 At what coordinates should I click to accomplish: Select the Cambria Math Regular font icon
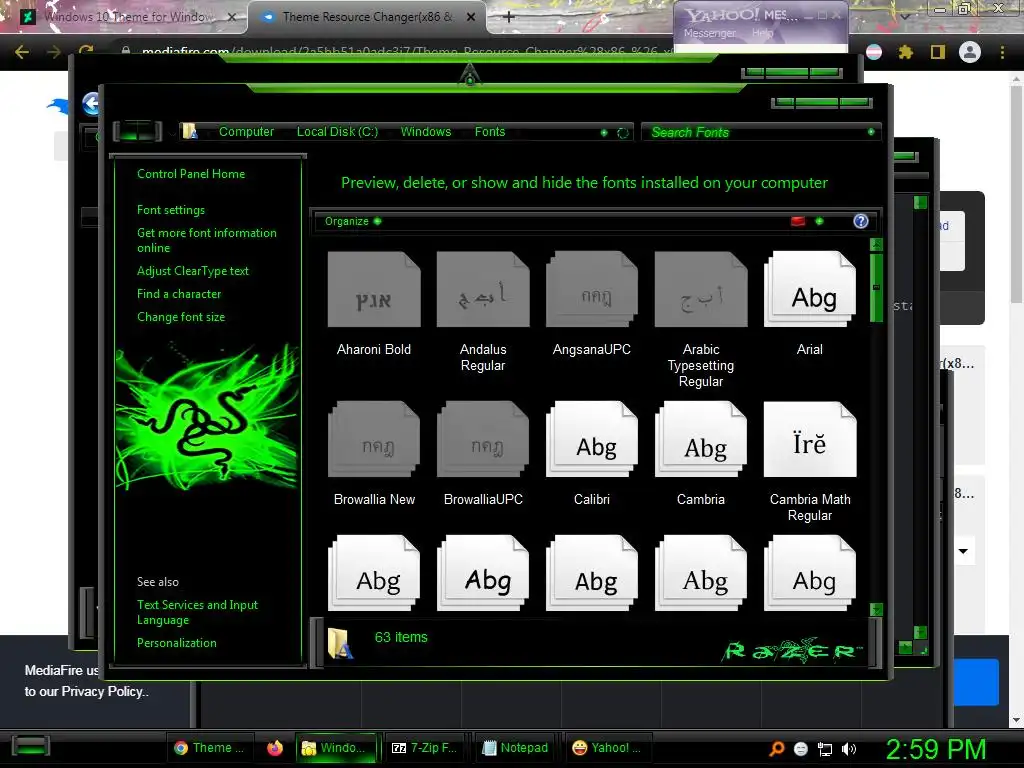pos(810,439)
